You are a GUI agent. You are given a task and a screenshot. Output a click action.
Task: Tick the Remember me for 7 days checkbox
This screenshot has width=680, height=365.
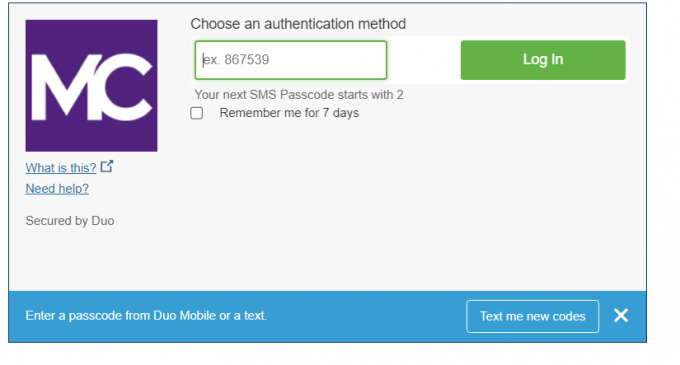[196, 113]
